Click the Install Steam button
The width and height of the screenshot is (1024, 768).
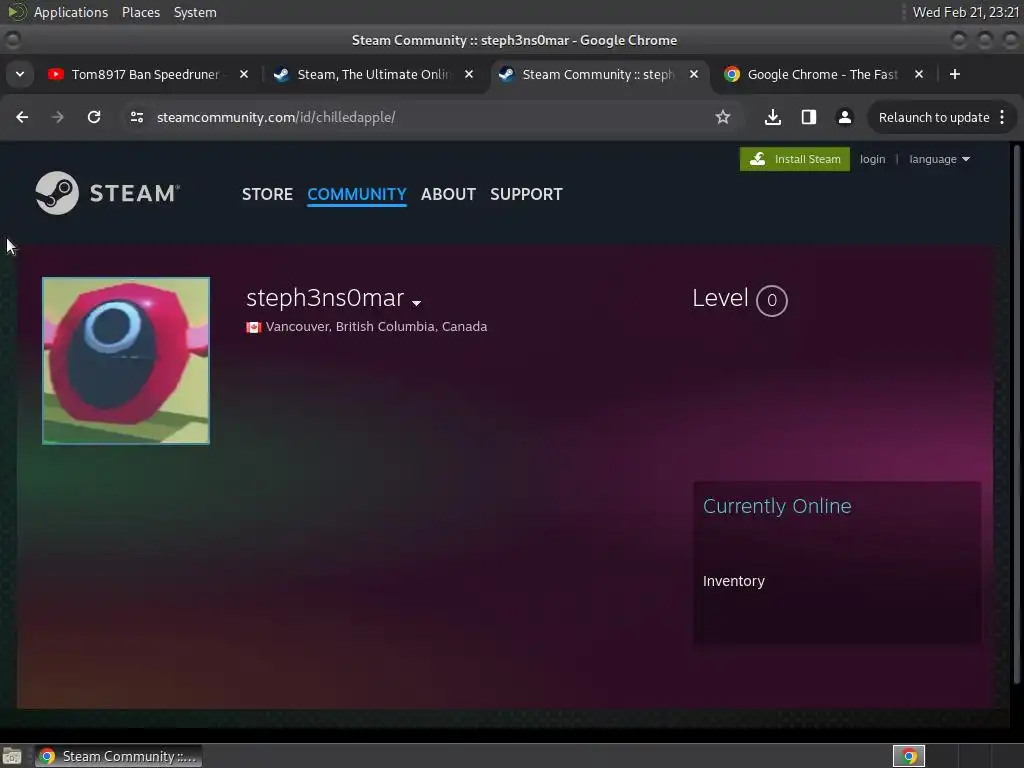795,159
